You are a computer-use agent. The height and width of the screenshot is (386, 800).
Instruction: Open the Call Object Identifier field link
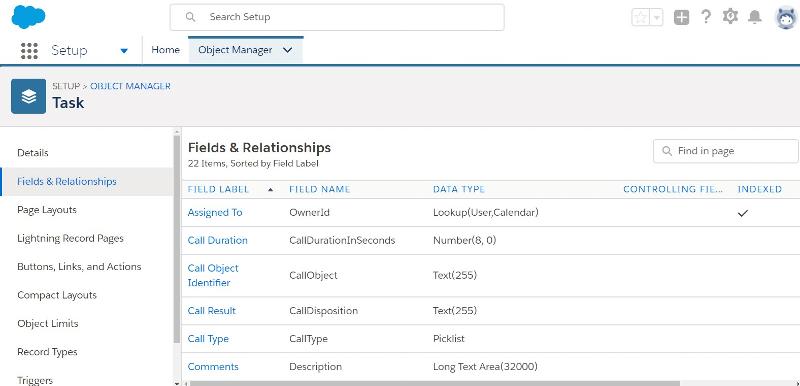[x=213, y=275]
